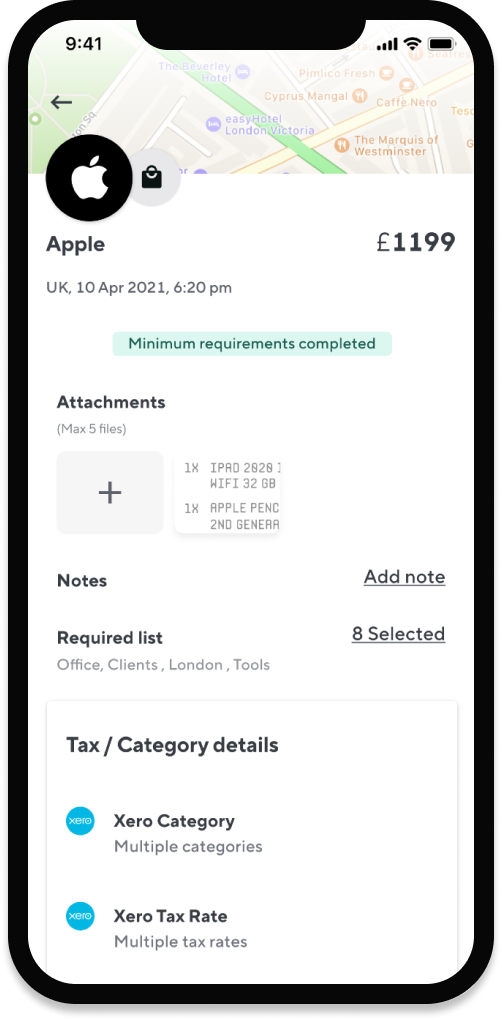Click the Add note link
This screenshot has width=502, height=1020.
pyautogui.click(x=404, y=577)
